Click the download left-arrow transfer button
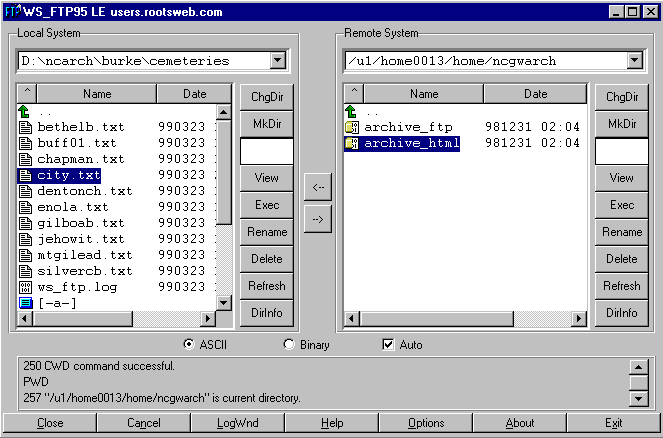Screen dimensions: 663x438 click(317, 186)
